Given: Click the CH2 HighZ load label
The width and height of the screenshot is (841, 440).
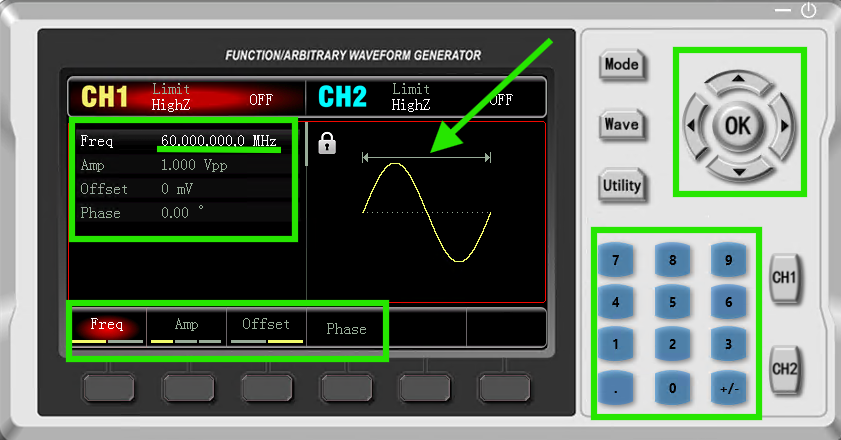Looking at the screenshot, I should pyautogui.click(x=411, y=105).
